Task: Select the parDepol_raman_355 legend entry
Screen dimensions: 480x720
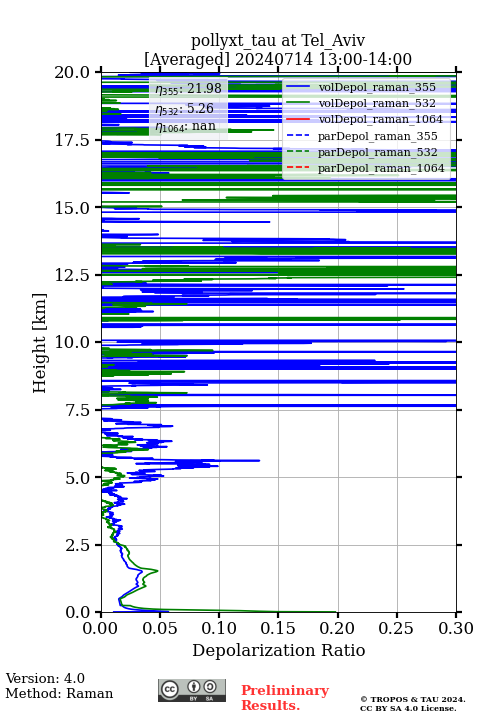Action: (362, 136)
